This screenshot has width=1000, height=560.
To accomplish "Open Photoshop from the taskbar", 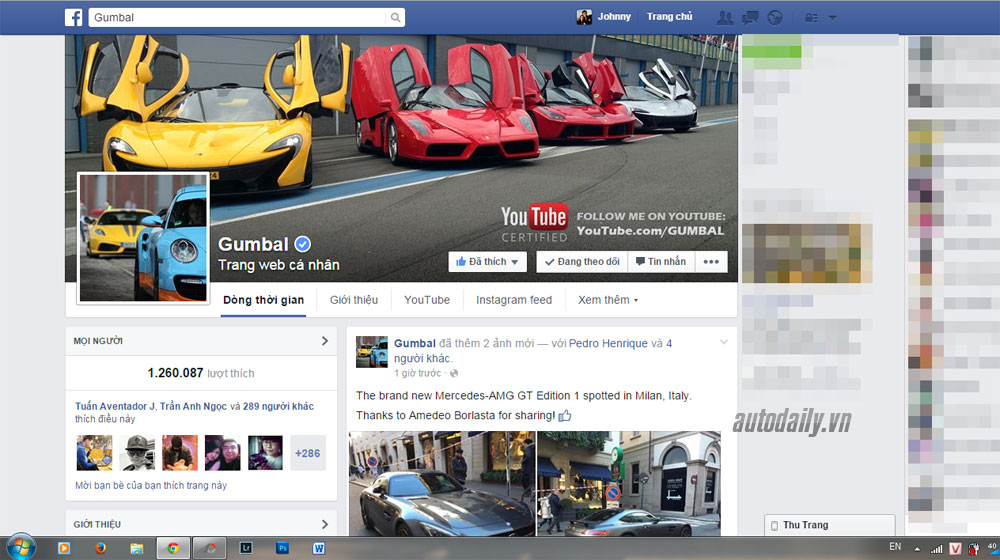I will pyautogui.click(x=283, y=548).
